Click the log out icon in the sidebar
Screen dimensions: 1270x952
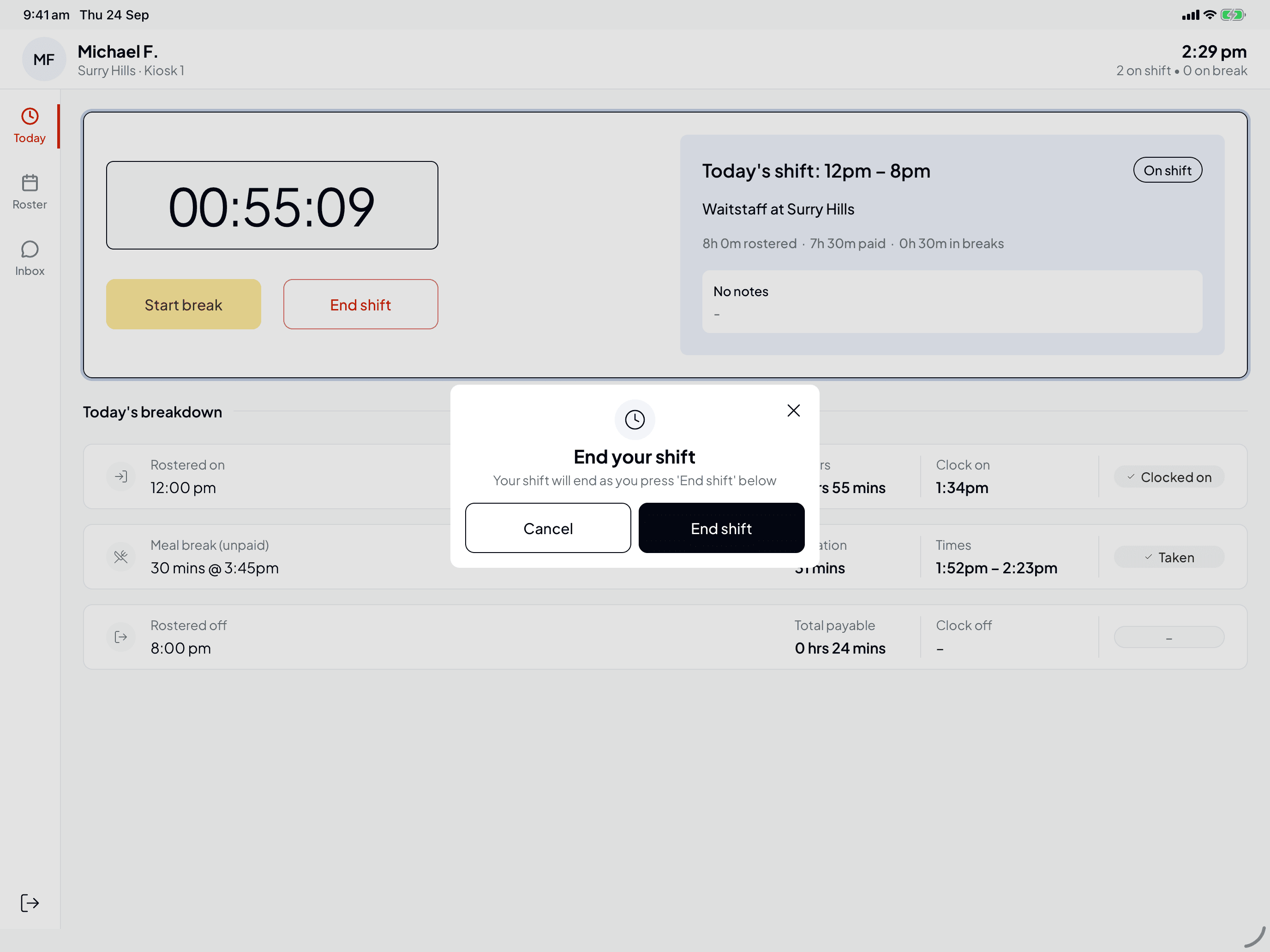point(30,903)
